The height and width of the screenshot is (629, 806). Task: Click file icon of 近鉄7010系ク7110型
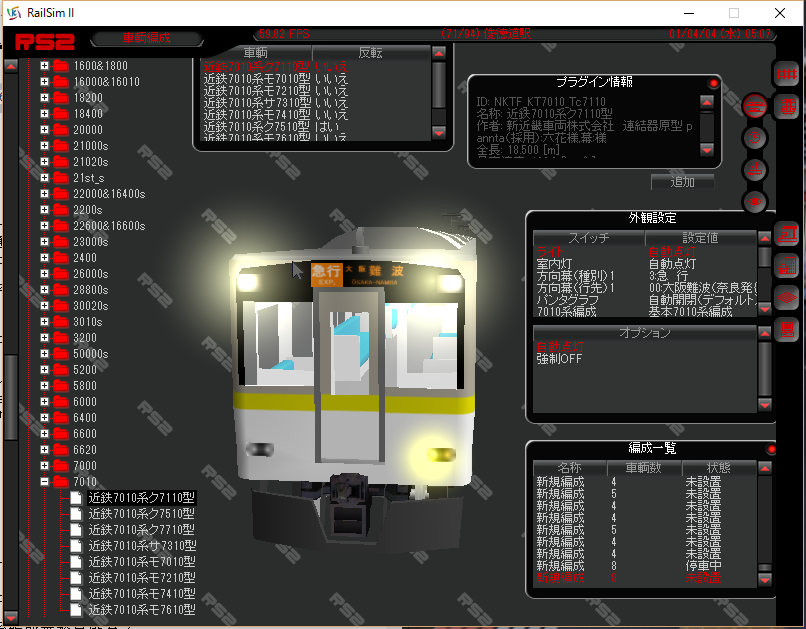tap(76, 498)
